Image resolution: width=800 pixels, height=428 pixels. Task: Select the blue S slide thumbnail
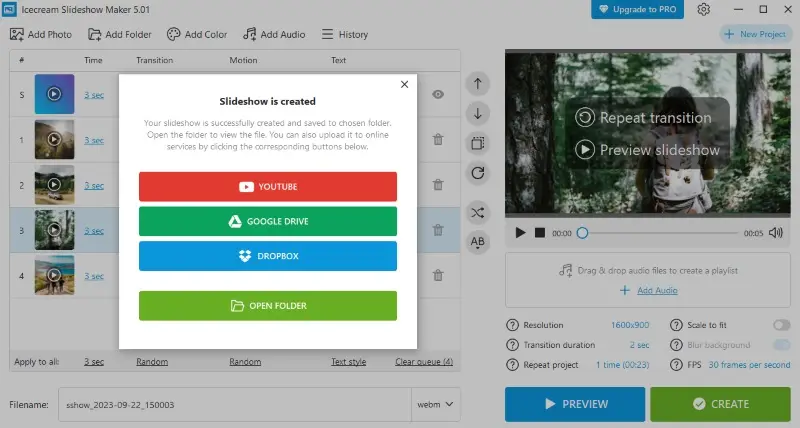pyautogui.click(x=54, y=94)
